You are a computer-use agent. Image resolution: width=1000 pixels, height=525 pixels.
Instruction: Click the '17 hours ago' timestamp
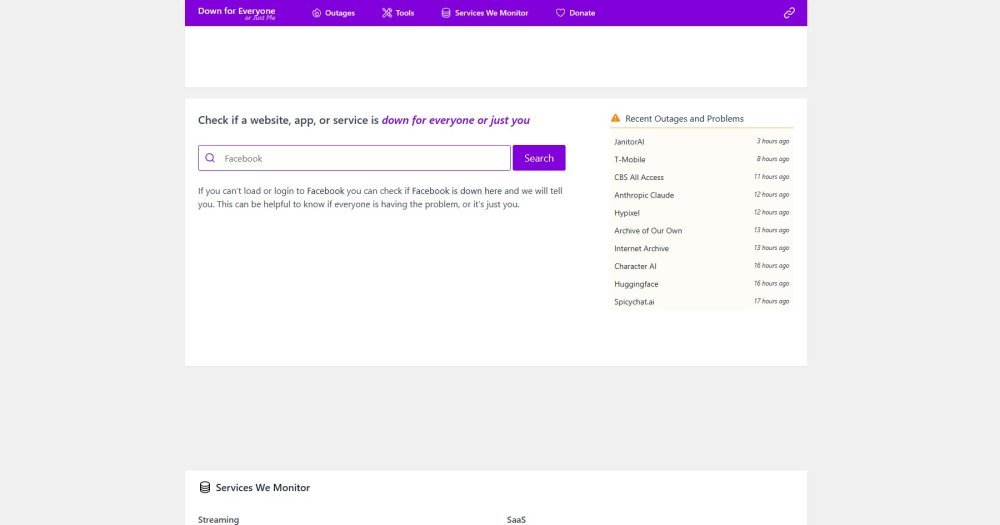pos(772,301)
